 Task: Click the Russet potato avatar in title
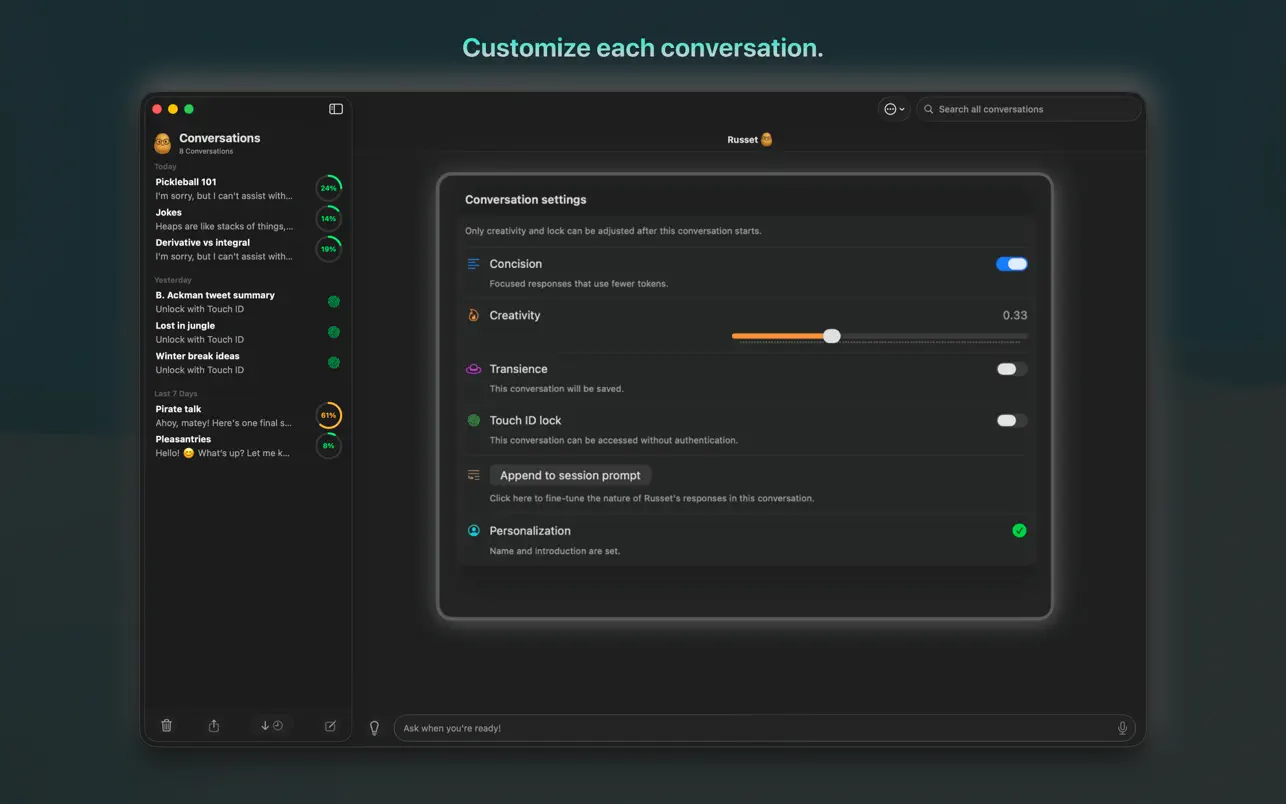tap(767, 140)
